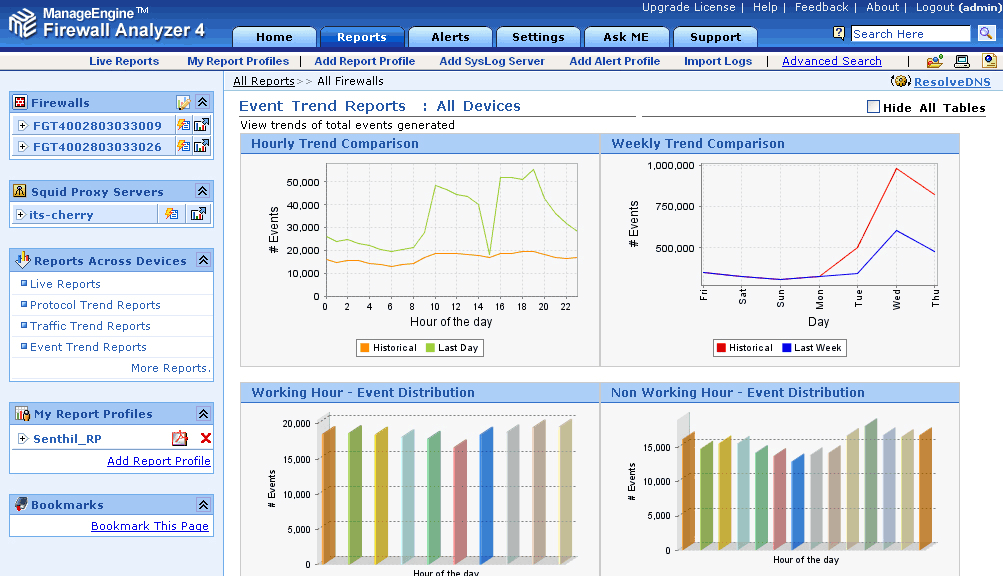The image size is (1003, 576).
Task: Open the Advanced Search link
Action: point(831,61)
